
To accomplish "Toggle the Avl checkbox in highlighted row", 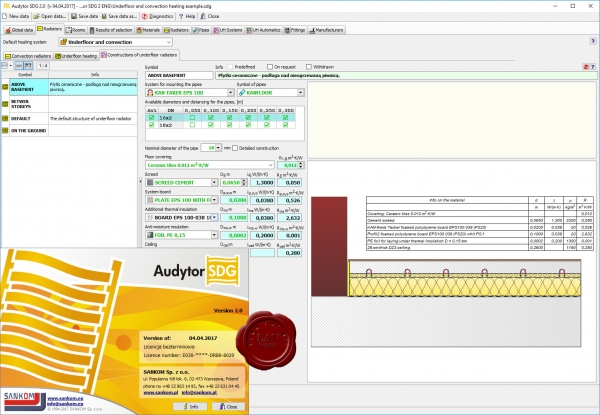I will [x=152, y=117].
